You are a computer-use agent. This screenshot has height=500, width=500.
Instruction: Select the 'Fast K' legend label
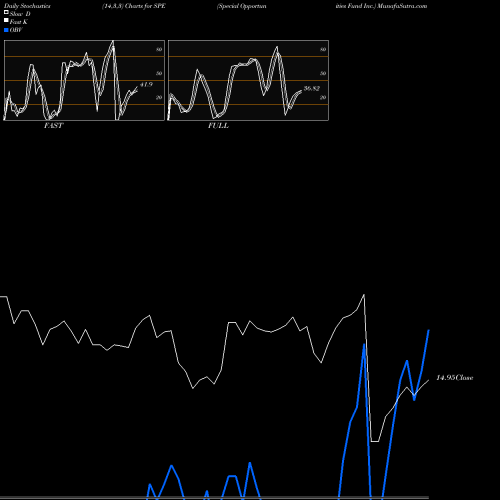point(19,22)
